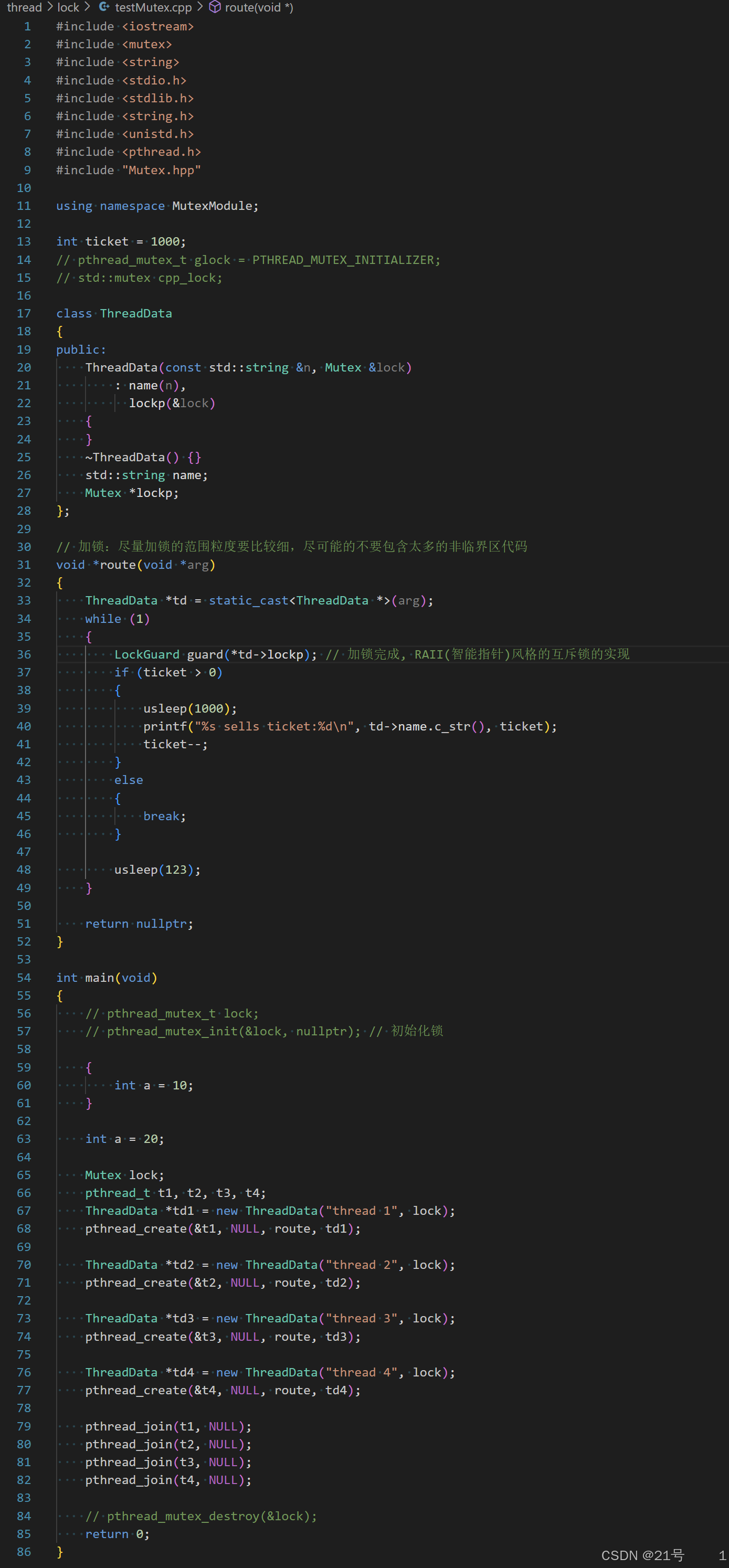Image resolution: width=729 pixels, height=1568 pixels.
Task: Click 'int ticket = 1000;' declaration
Action: (x=121, y=241)
